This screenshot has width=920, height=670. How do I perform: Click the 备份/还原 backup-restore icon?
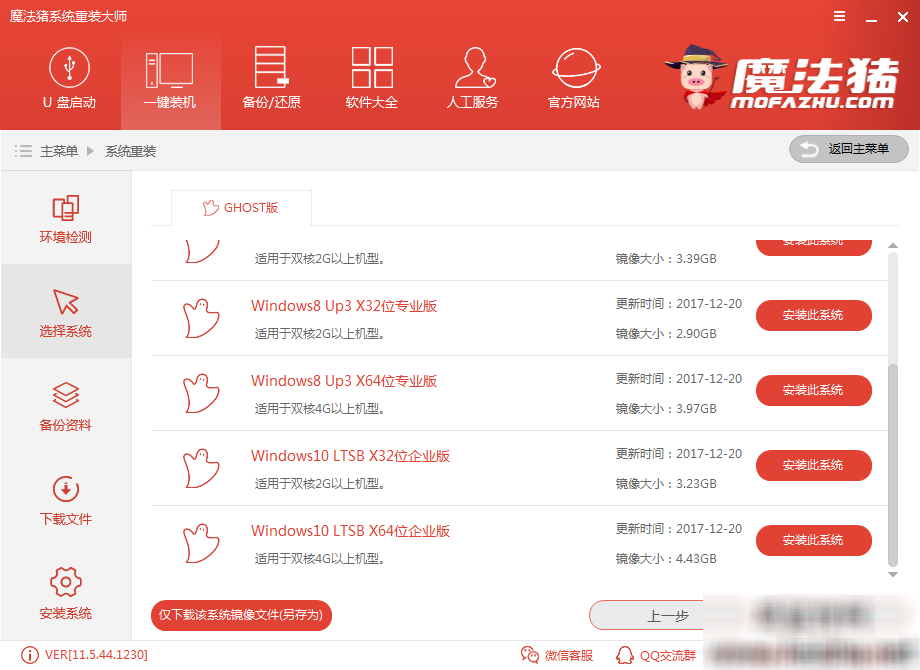271,80
